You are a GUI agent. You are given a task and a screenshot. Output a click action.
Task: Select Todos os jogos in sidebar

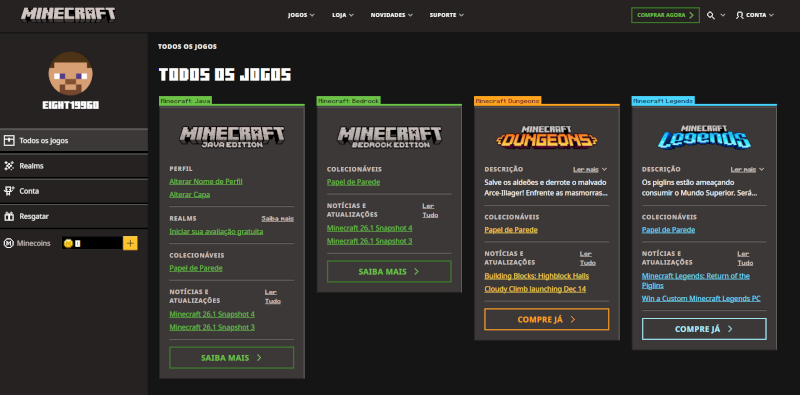coord(74,140)
